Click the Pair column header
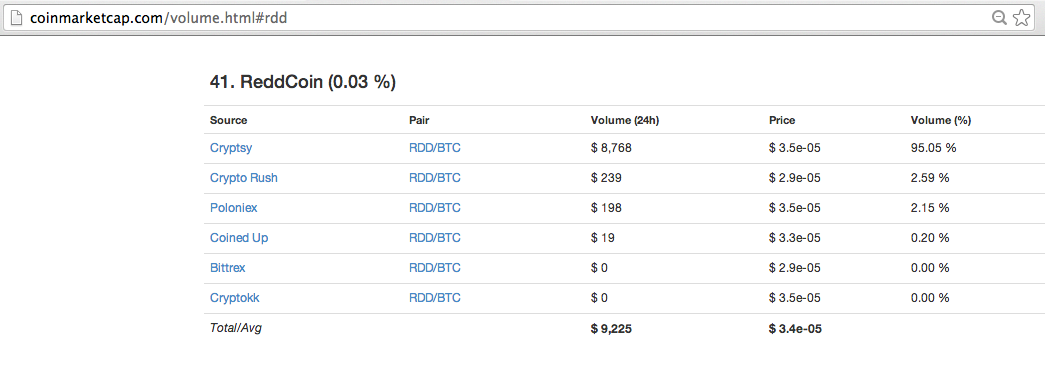 pos(419,121)
